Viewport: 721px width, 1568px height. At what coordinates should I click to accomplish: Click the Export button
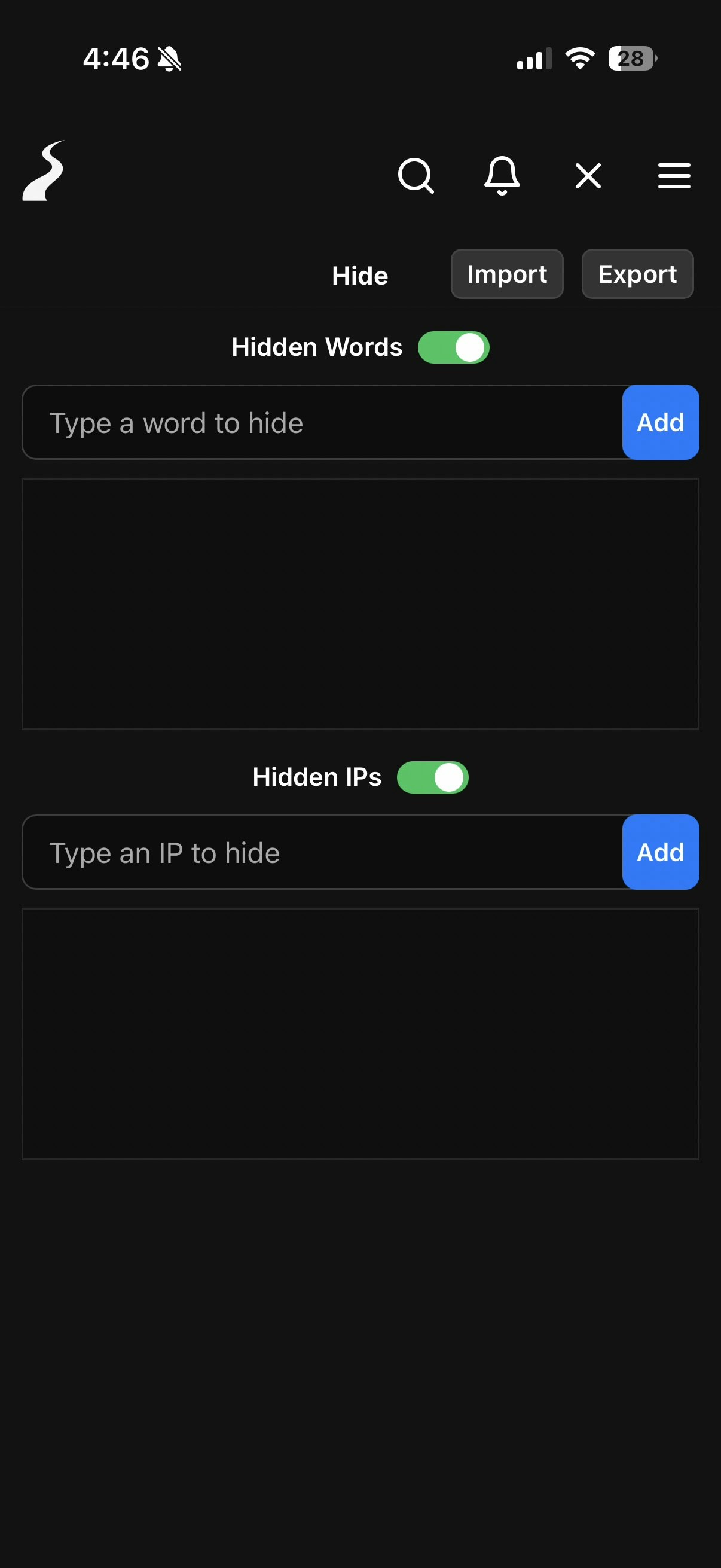click(637, 274)
